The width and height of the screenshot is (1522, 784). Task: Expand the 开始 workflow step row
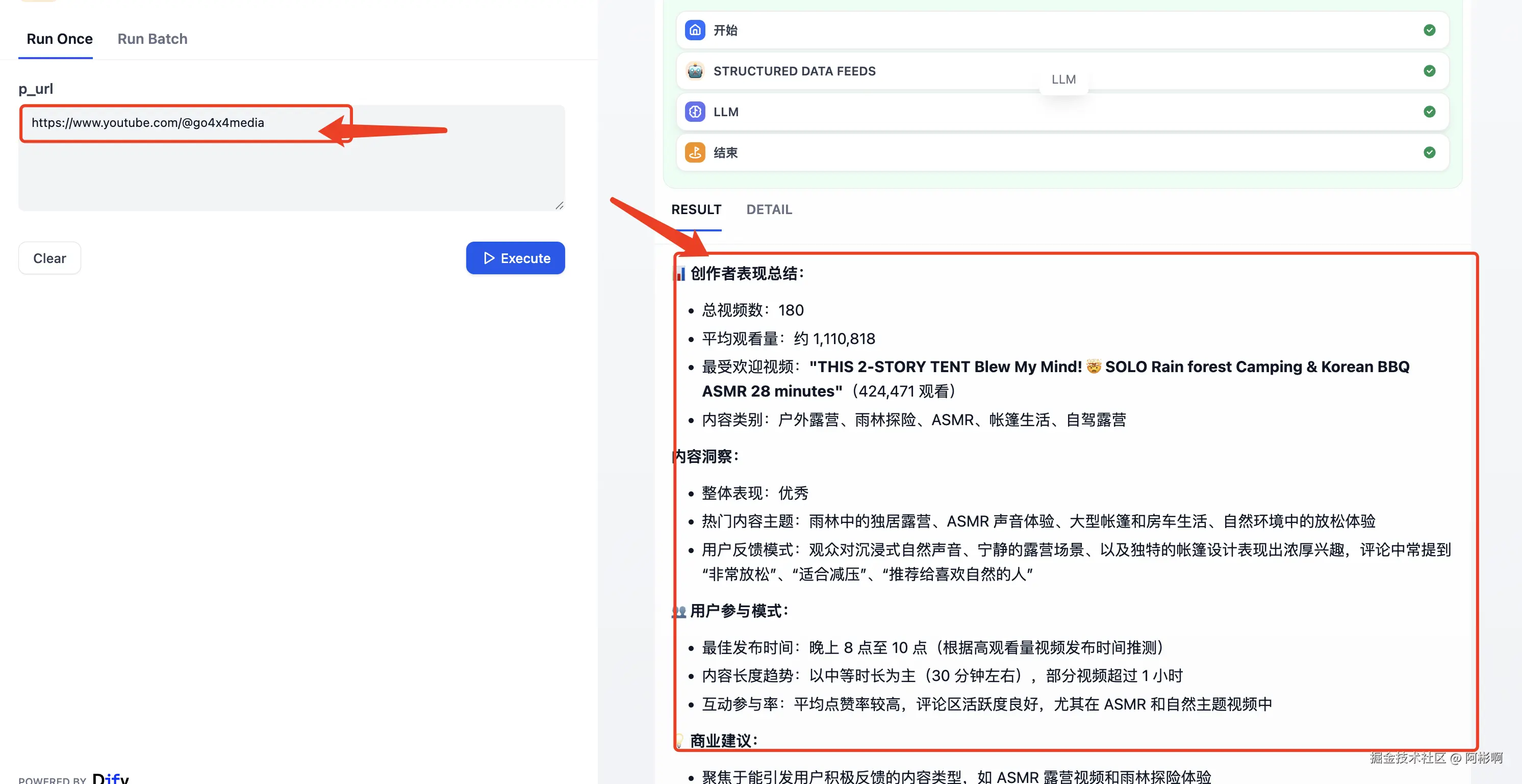1004,30
